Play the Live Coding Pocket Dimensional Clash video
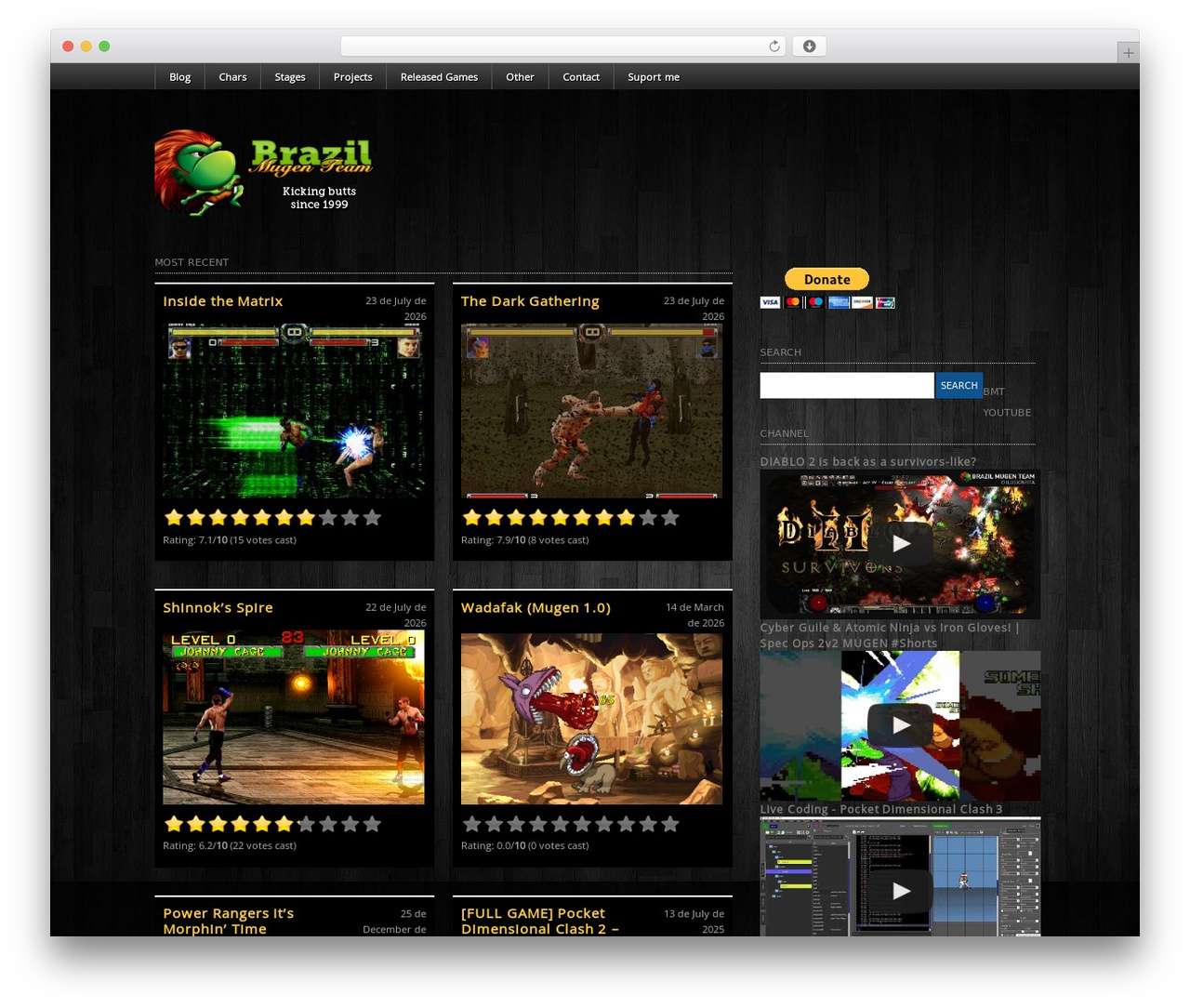 (x=900, y=891)
